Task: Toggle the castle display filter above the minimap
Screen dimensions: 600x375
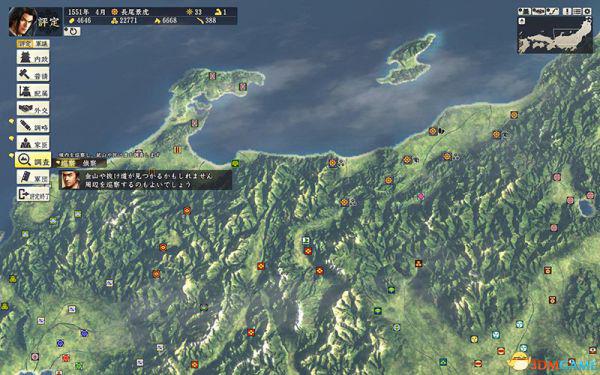Action: 524,11
